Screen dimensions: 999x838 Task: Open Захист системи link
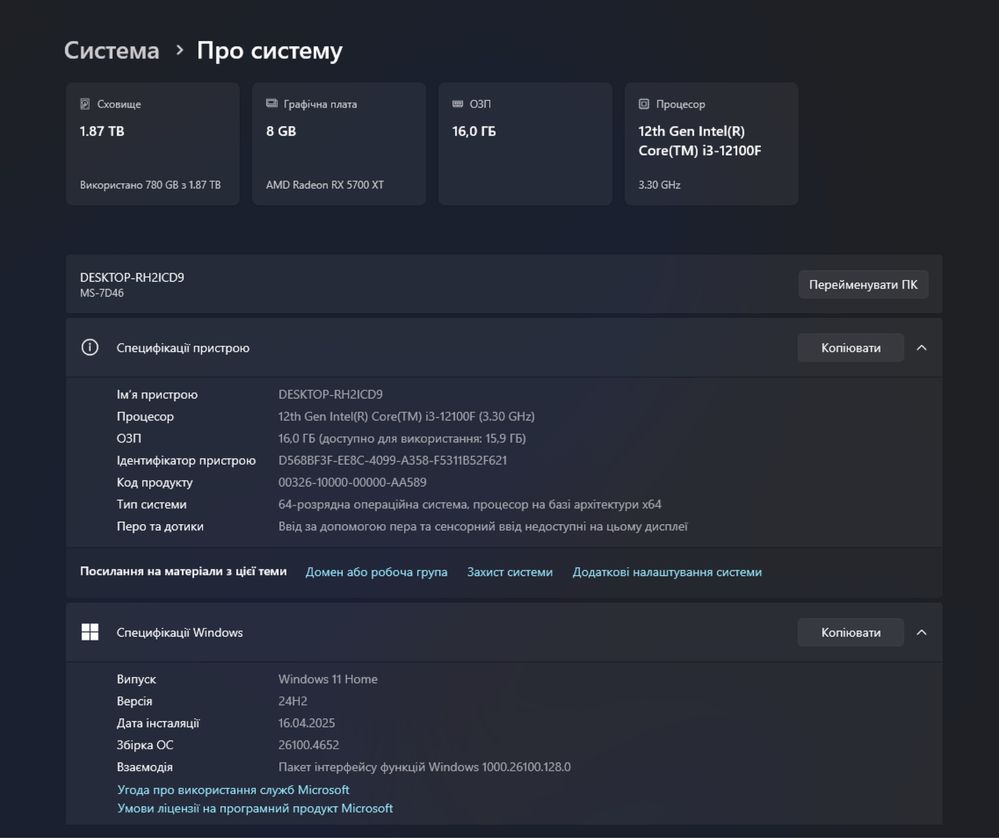point(510,572)
